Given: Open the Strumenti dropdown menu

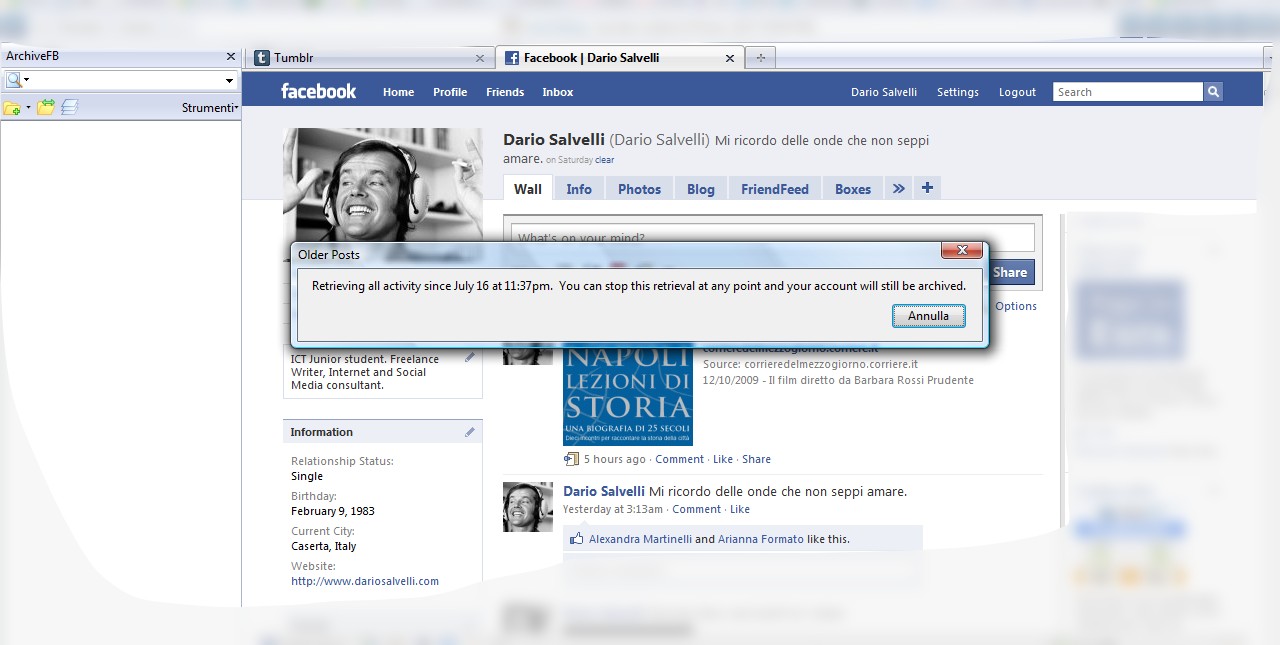Looking at the screenshot, I should [x=210, y=108].
